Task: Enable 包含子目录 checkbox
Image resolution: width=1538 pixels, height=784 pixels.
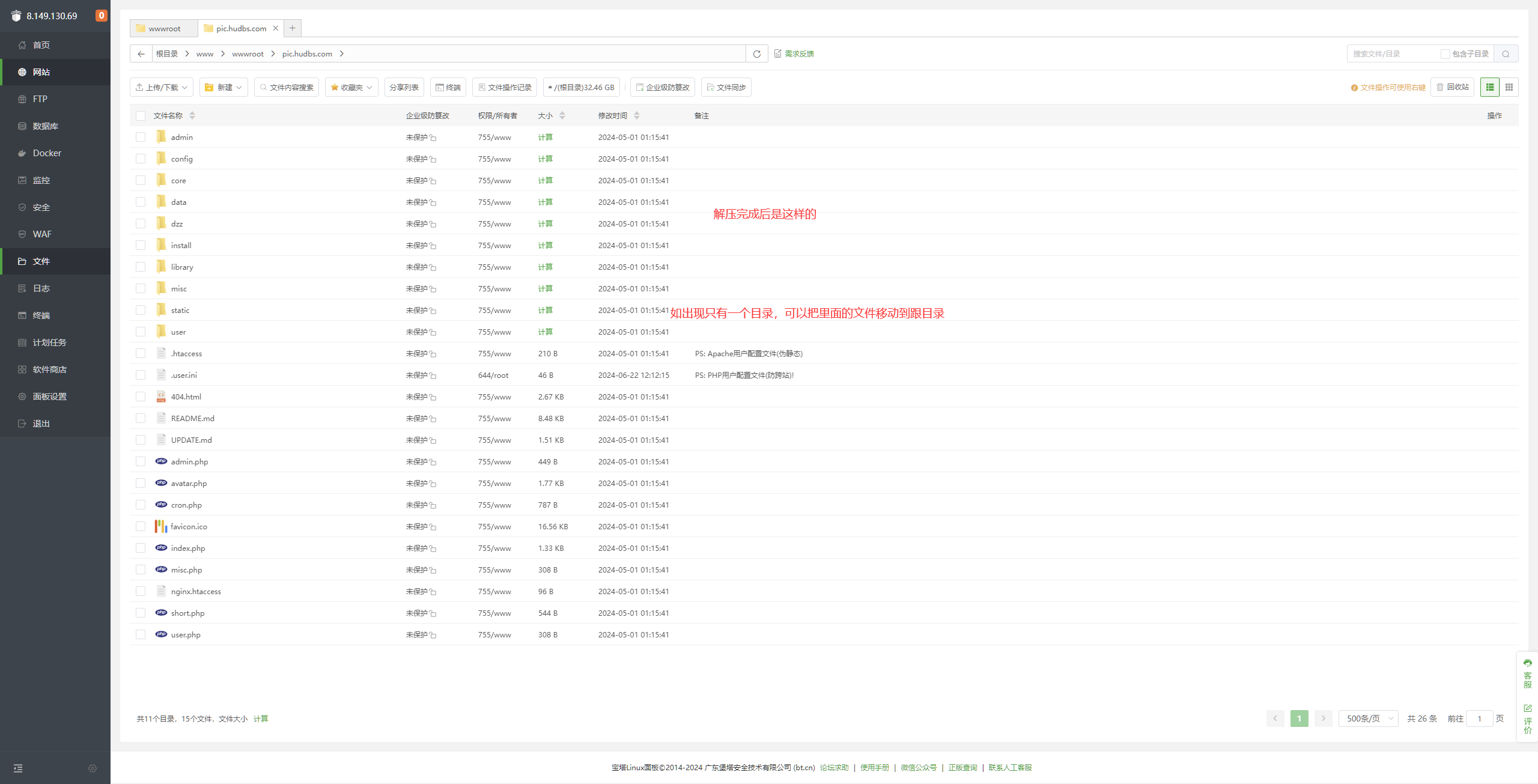Action: pos(1445,54)
